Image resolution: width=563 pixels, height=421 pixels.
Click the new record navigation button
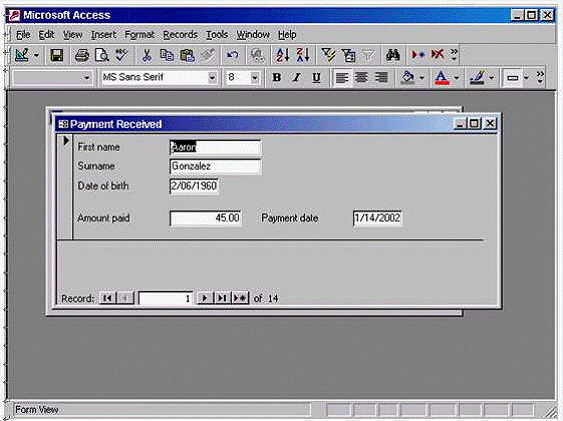pyautogui.click(x=240, y=298)
